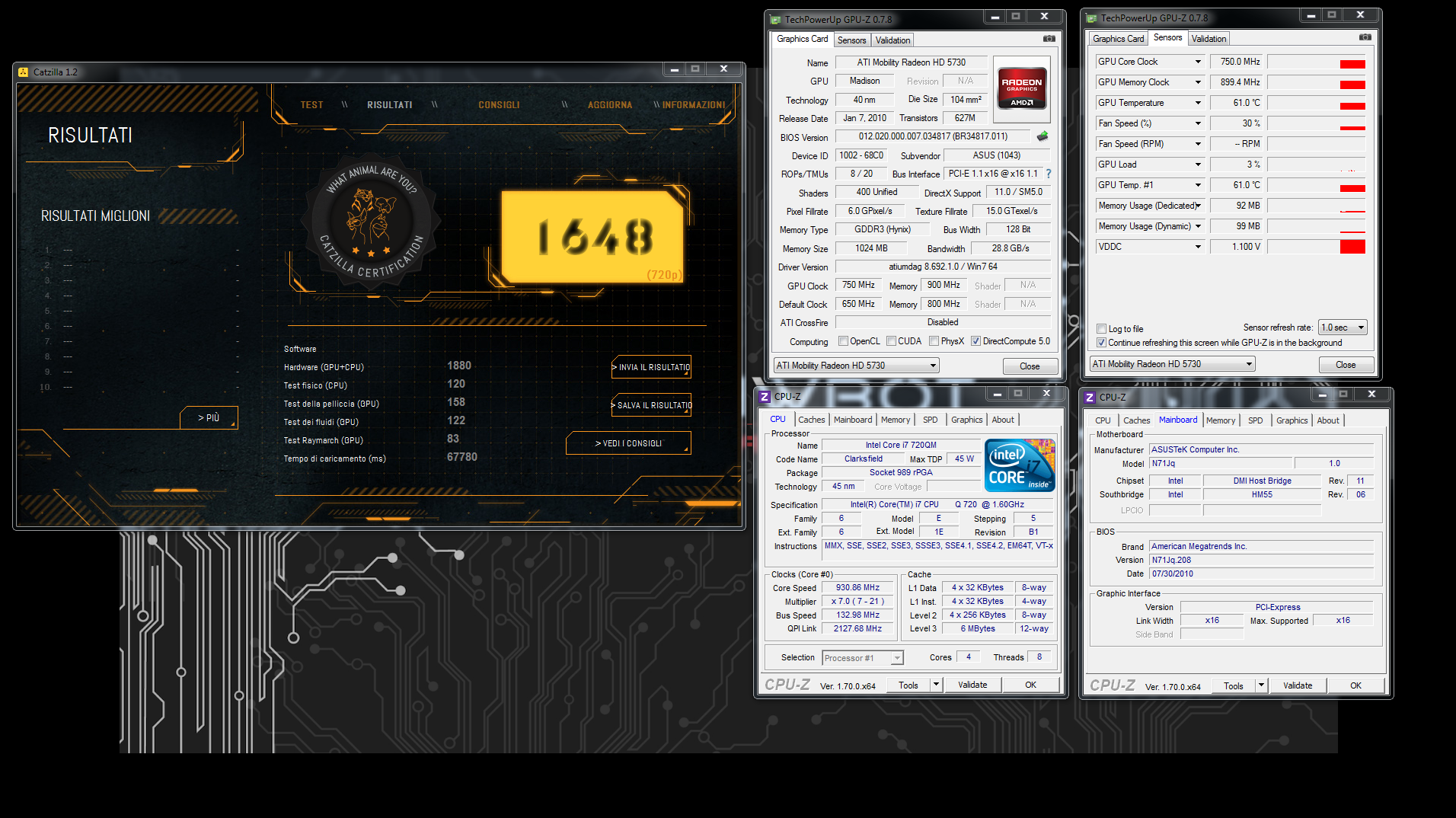Click the GPU Temp. #1 sensor graph

coord(1317,185)
